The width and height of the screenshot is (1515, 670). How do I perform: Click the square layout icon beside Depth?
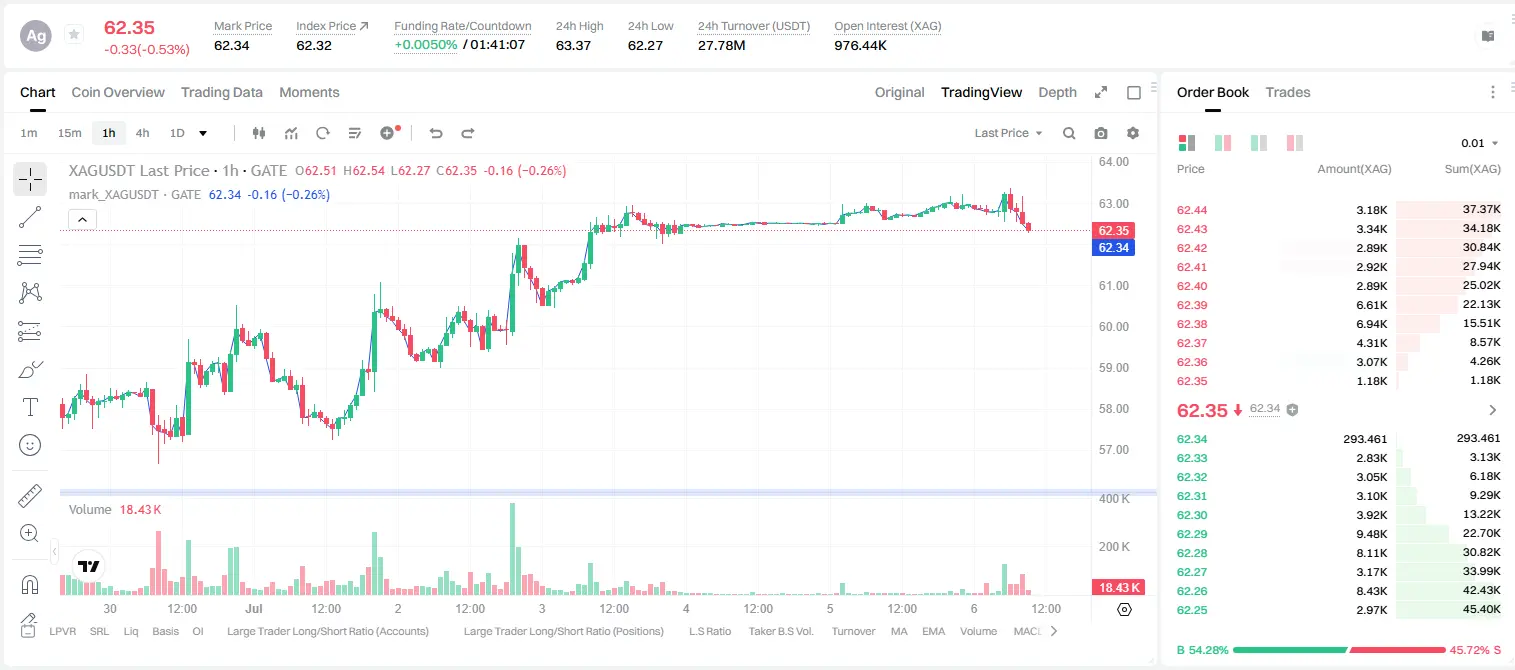click(x=1134, y=93)
